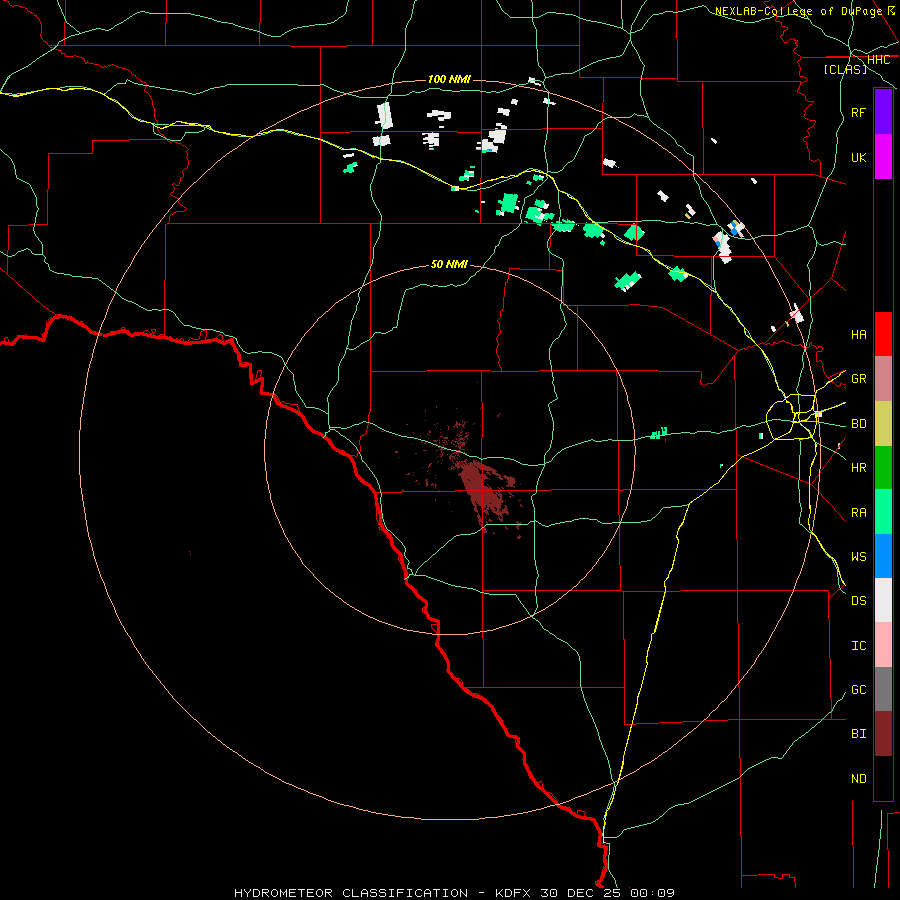Click the 'BD' legend label
The height and width of the screenshot is (900, 900).
point(858,424)
